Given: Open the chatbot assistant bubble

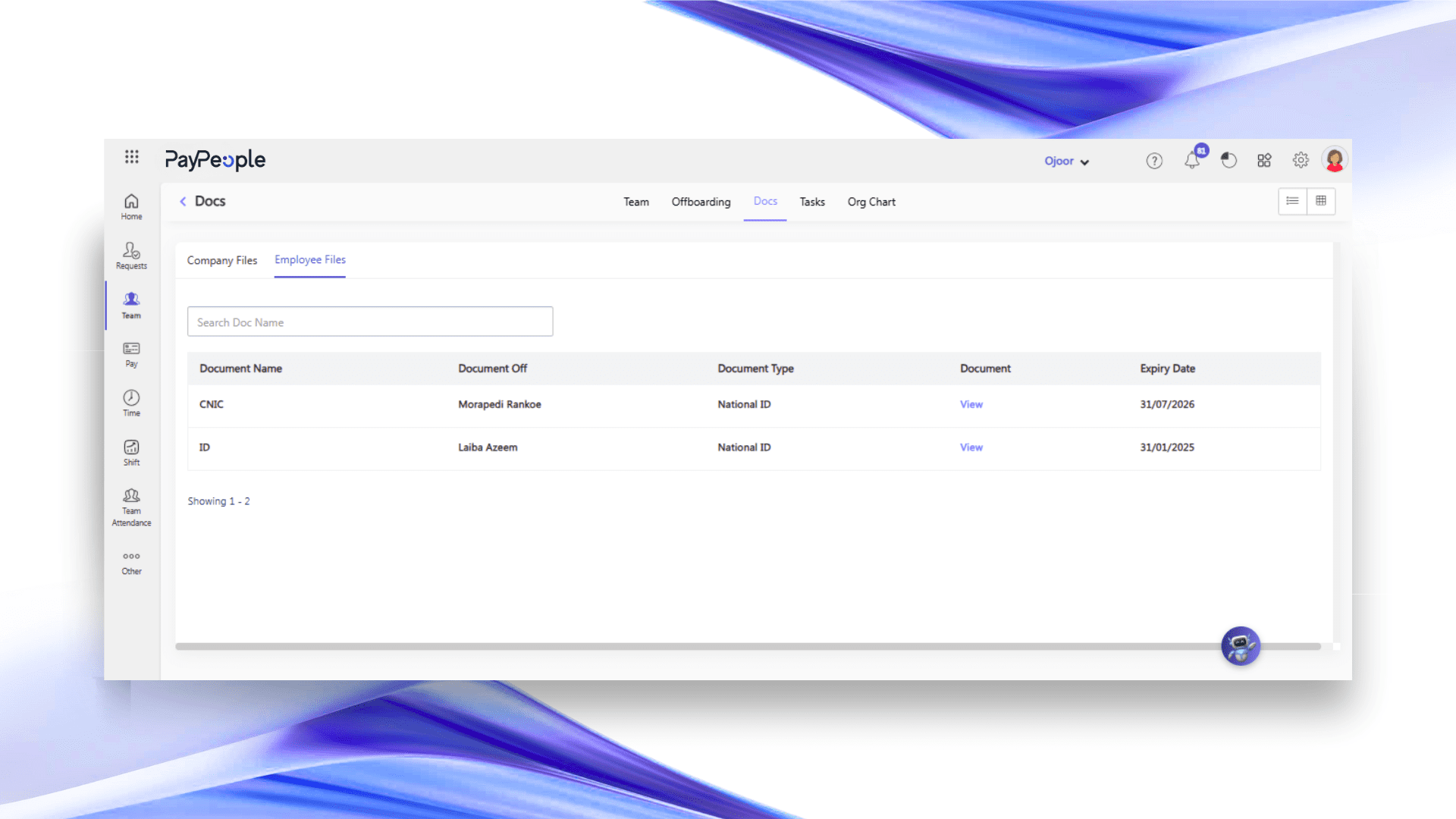Looking at the screenshot, I should click(x=1240, y=646).
